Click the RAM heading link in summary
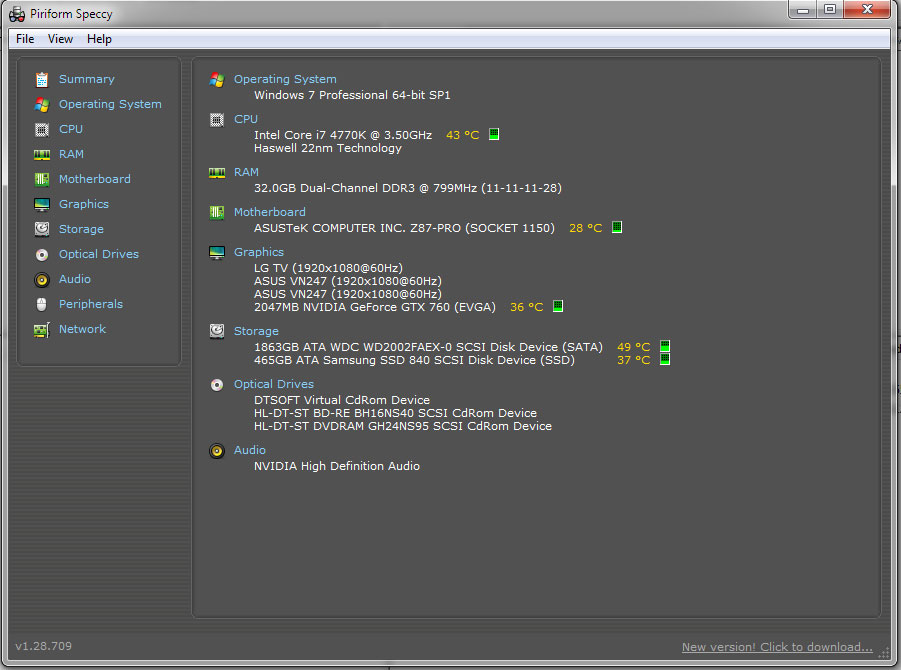The height and width of the screenshot is (670, 901). [247, 172]
